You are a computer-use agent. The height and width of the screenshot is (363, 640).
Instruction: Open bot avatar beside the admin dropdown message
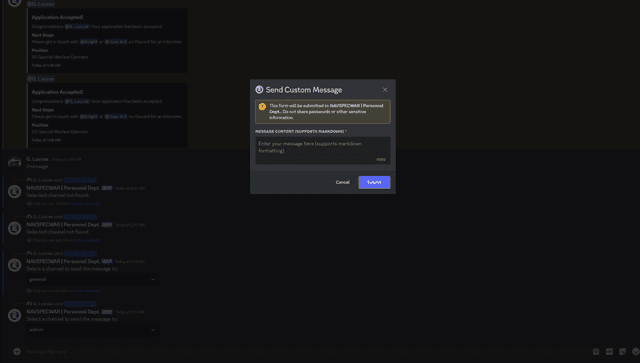pyautogui.click(x=14, y=315)
